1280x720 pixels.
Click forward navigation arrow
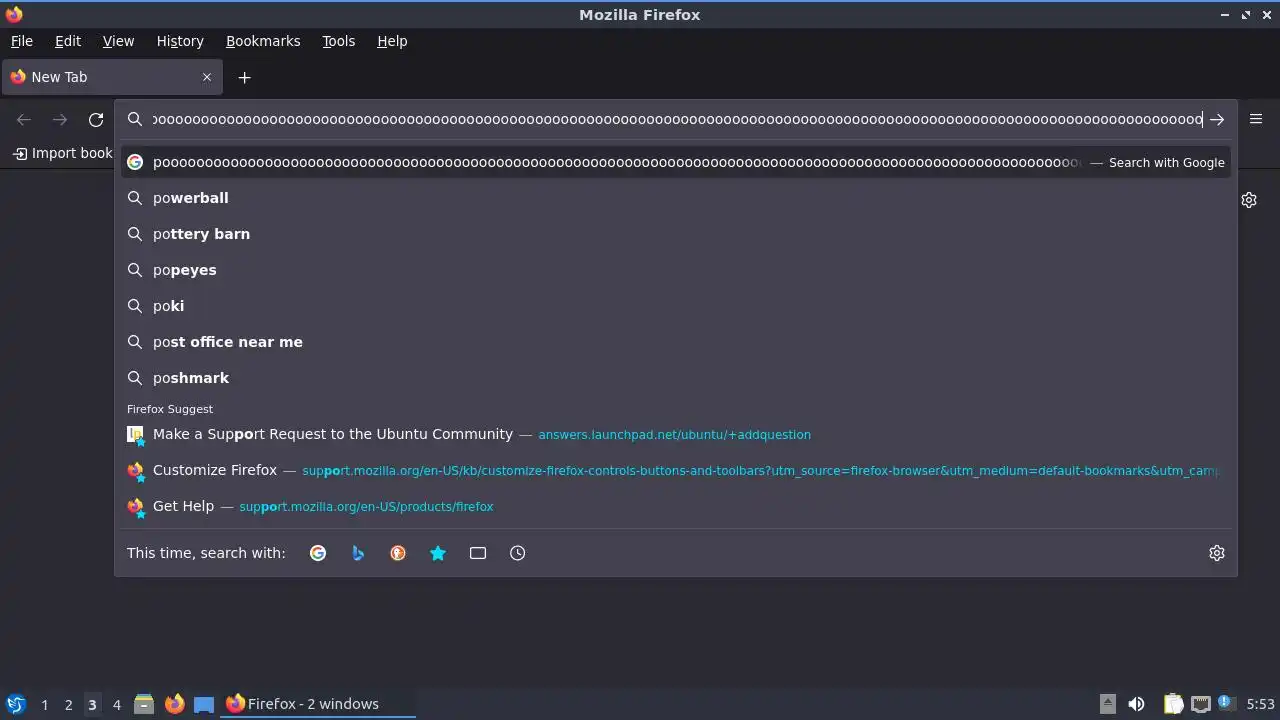(x=60, y=120)
